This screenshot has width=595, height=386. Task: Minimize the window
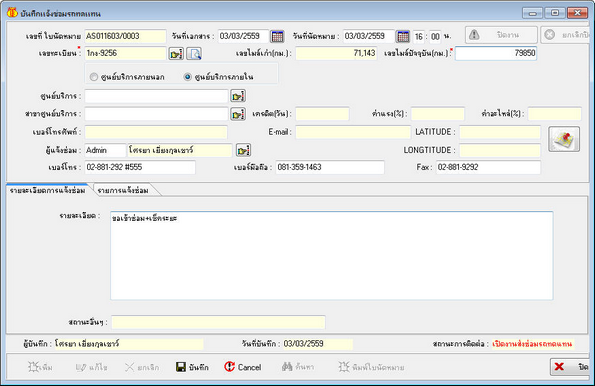point(532,13)
